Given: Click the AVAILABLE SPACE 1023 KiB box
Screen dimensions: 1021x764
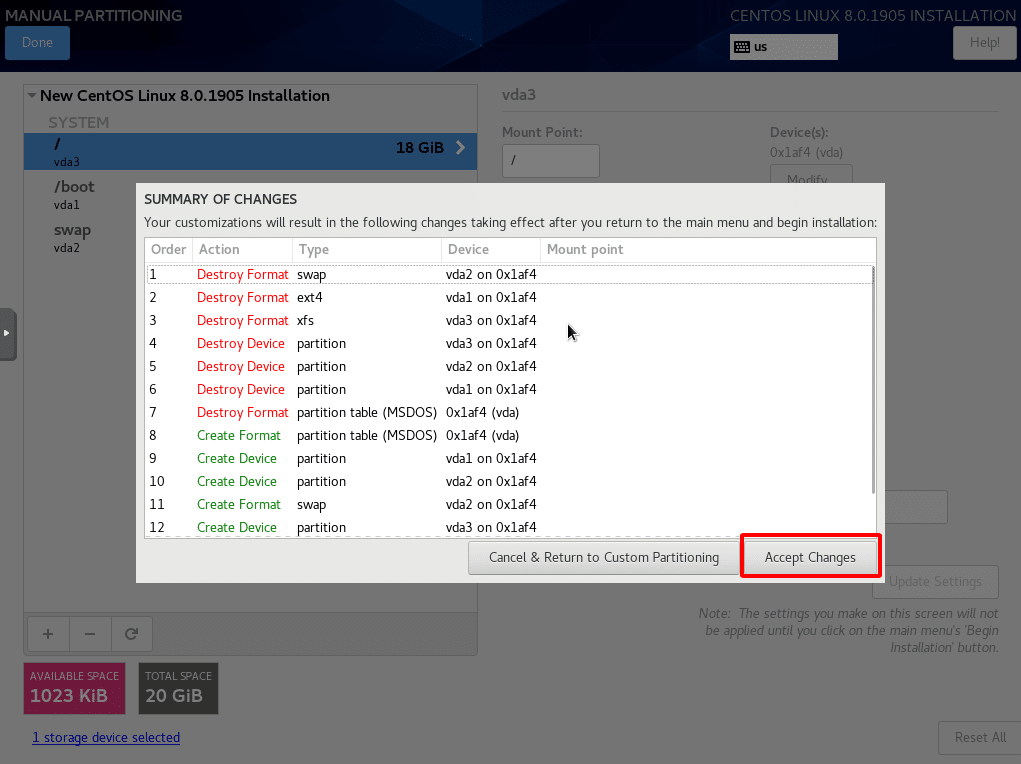Looking at the screenshot, I should coord(74,688).
